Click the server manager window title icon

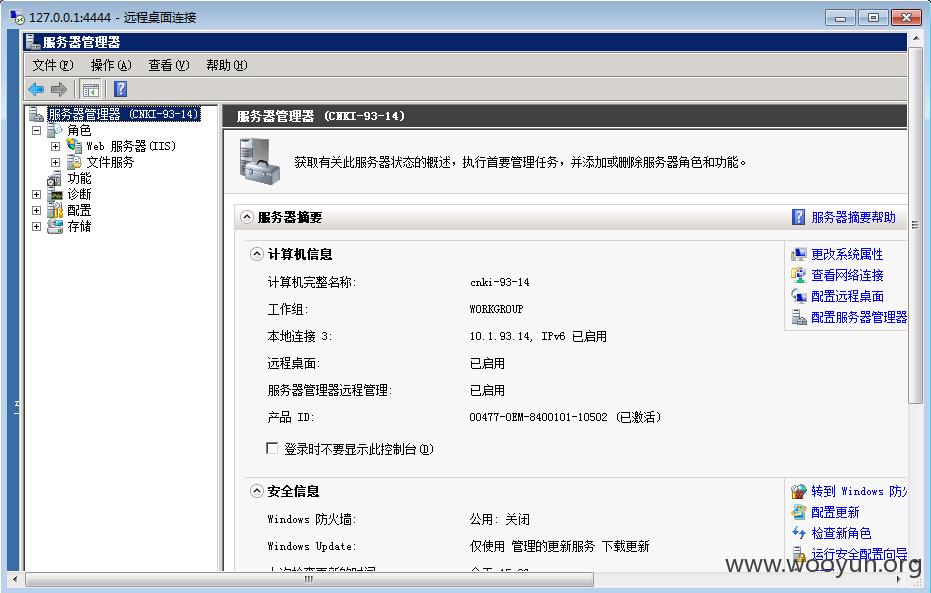coord(33,42)
